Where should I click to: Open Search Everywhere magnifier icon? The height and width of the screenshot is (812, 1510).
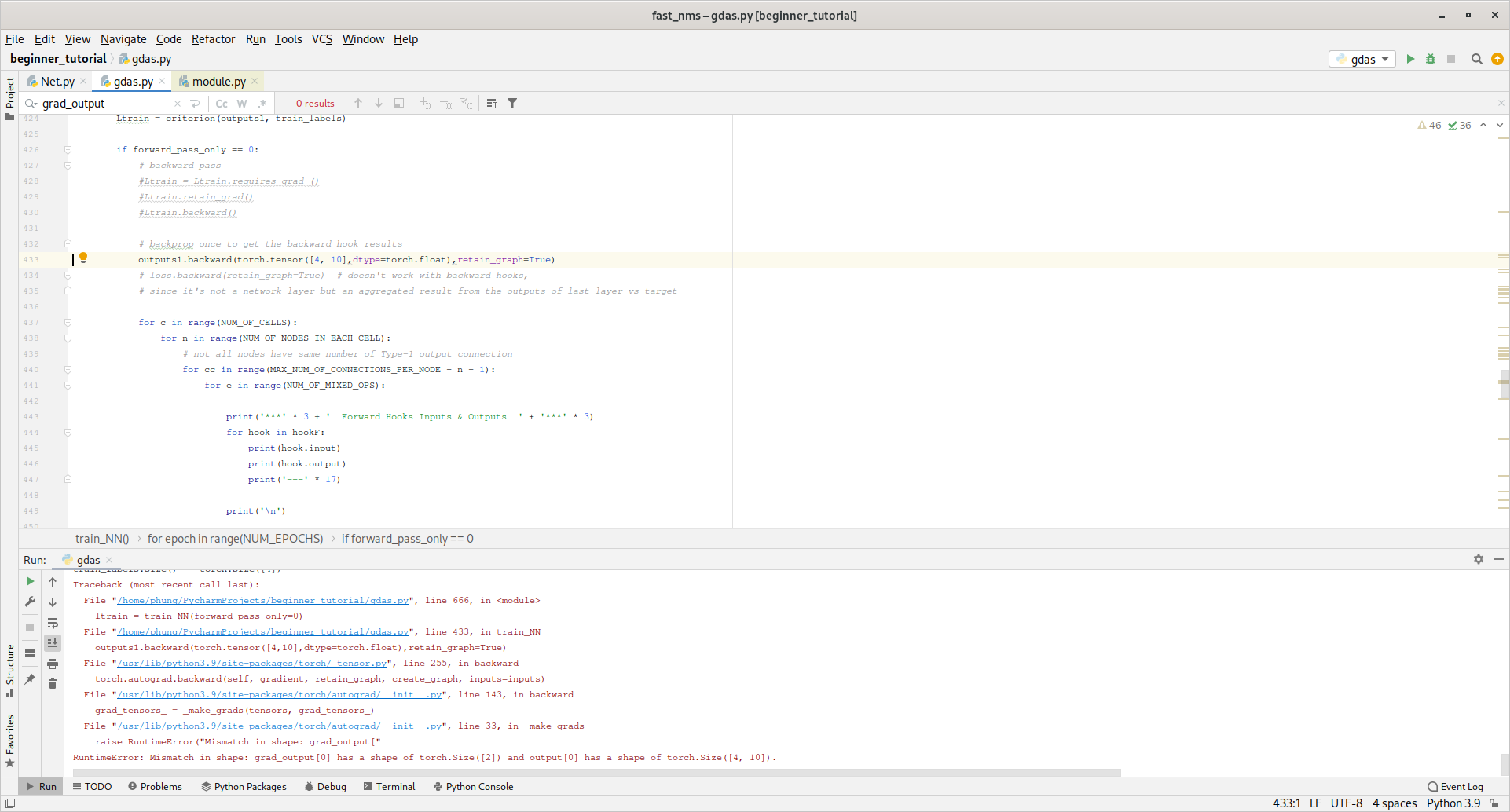(x=1477, y=59)
